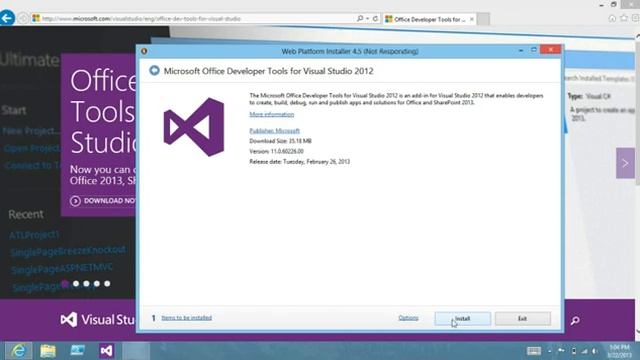Click the DOWNLOAD NOW button on the web page
Screen dimensions: 640x360
[102, 201]
